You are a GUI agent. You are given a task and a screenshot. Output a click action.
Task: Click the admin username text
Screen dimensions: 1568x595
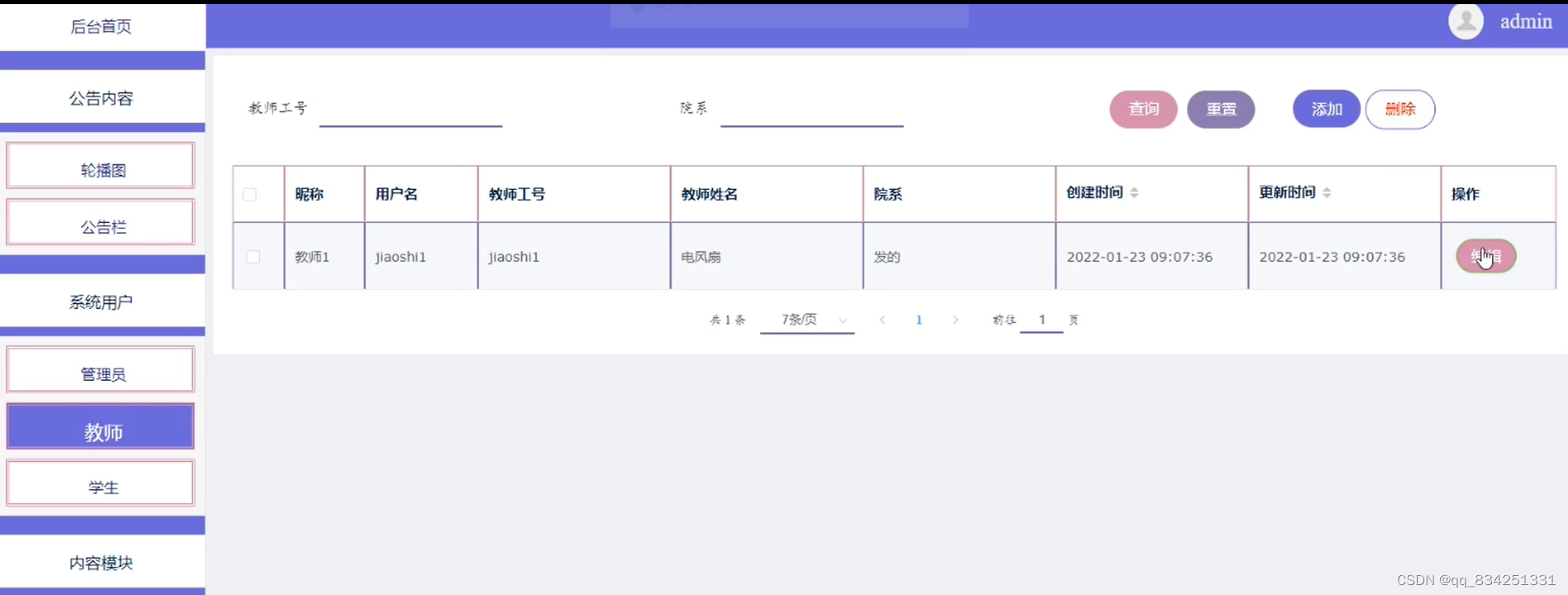click(1526, 22)
